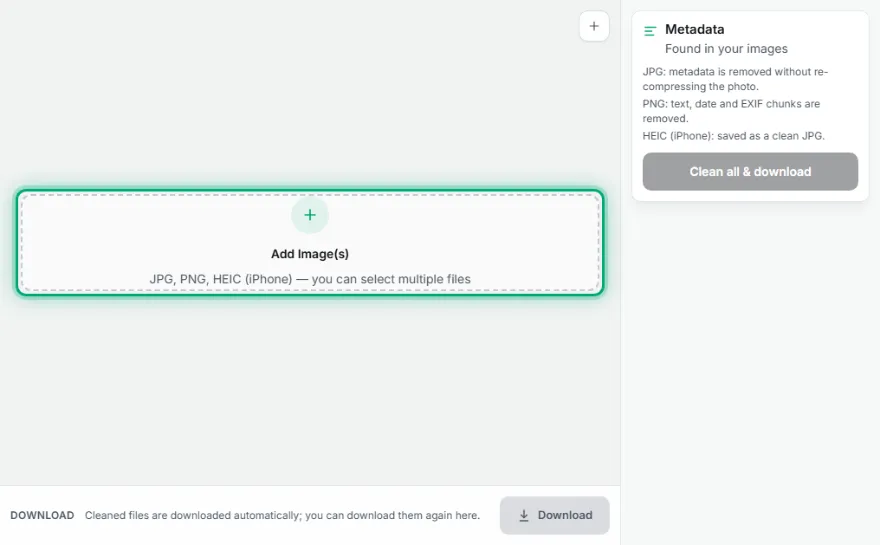Screen dimensions: 880x545
Task: Click the DOWNLOAD section label
Action: [x=42, y=515]
